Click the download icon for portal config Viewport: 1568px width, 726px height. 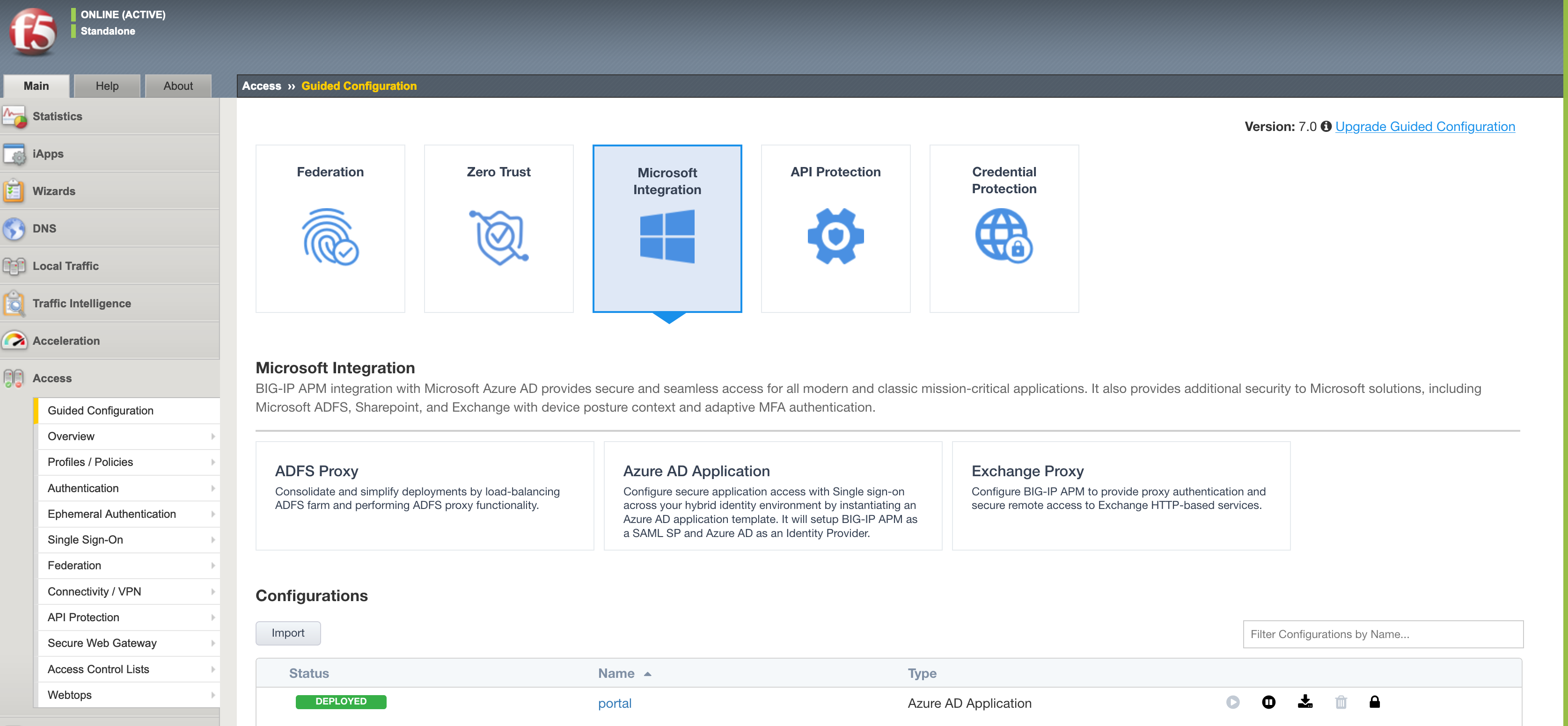click(1304, 702)
